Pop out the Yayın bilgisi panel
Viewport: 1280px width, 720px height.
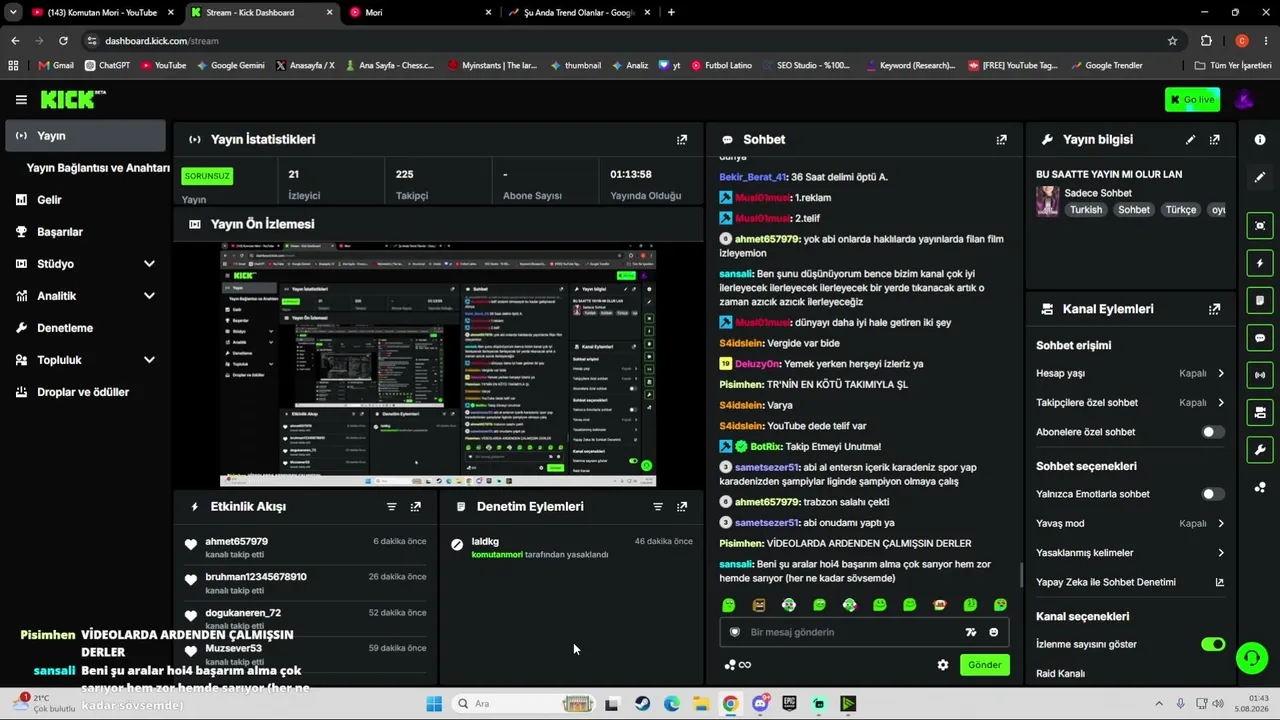1214,140
